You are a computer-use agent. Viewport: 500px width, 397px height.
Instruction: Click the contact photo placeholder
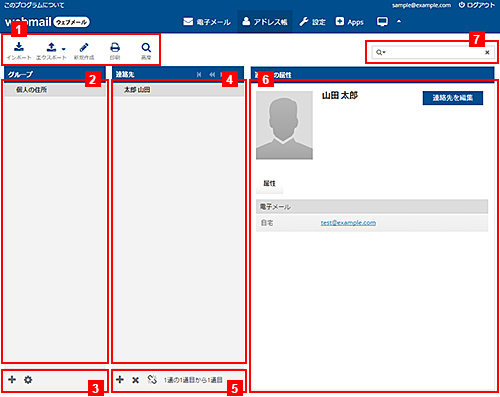(284, 125)
